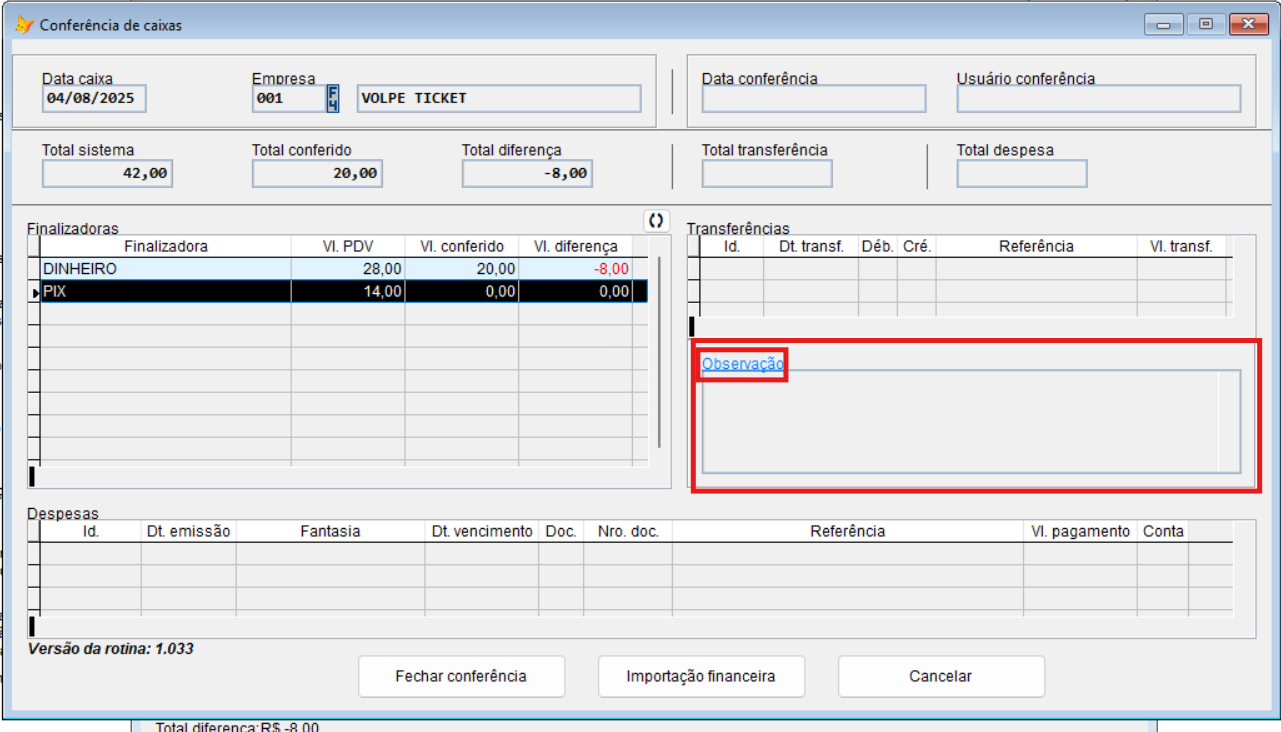This screenshot has height=732, width=1281.
Task: Click the Usuário conferência field
Action: pos(1099,98)
